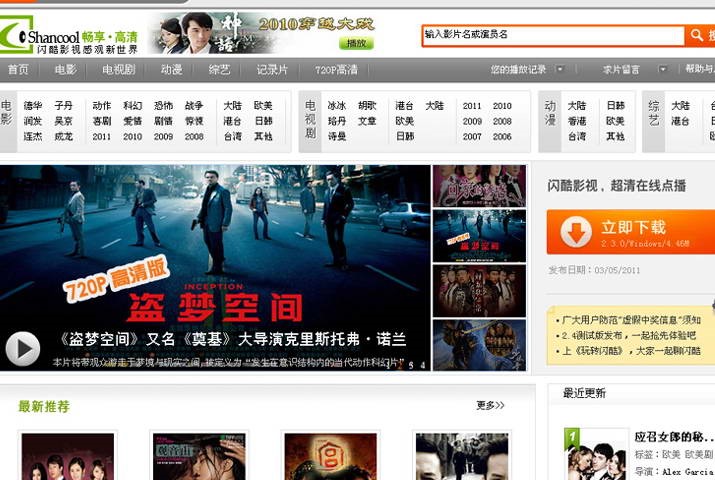Click the 最近更新 section heading
Viewport: 715px width, 480px height.
point(584,393)
